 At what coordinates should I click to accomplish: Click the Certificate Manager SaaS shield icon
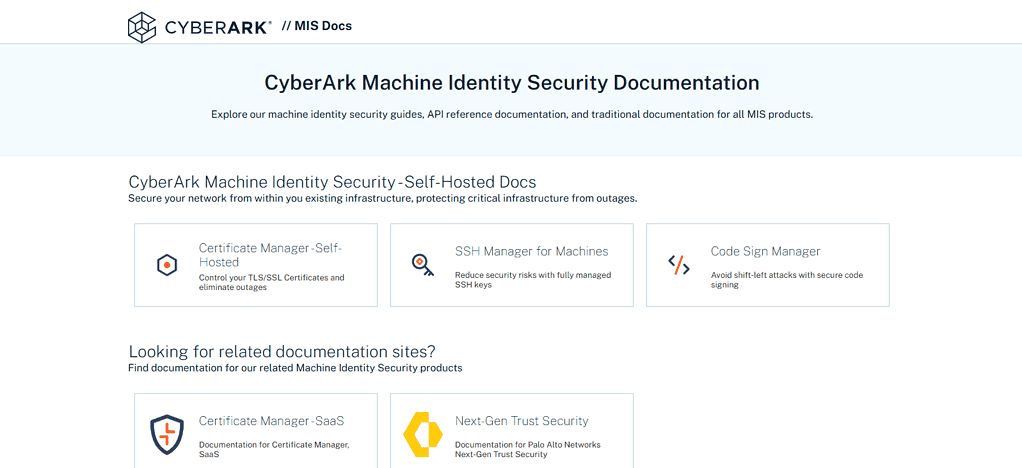(167, 435)
